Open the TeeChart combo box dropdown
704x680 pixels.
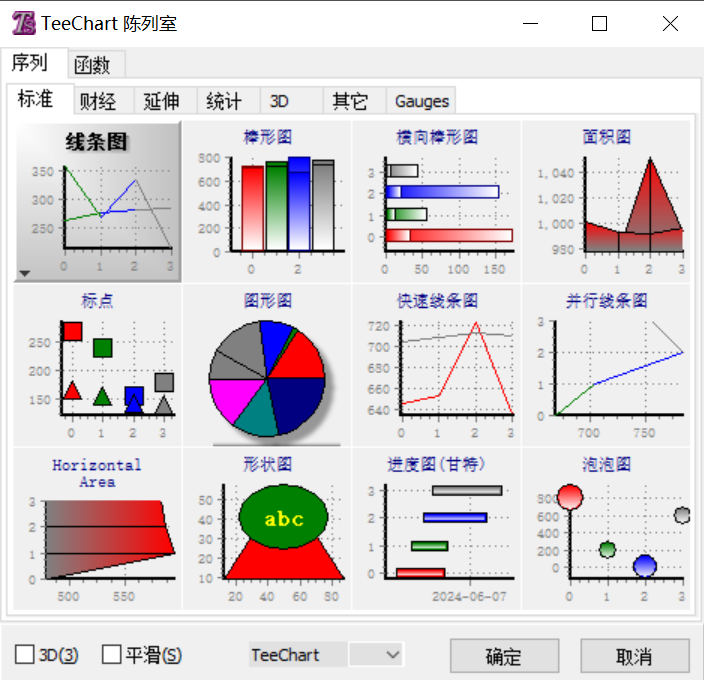tap(392, 654)
